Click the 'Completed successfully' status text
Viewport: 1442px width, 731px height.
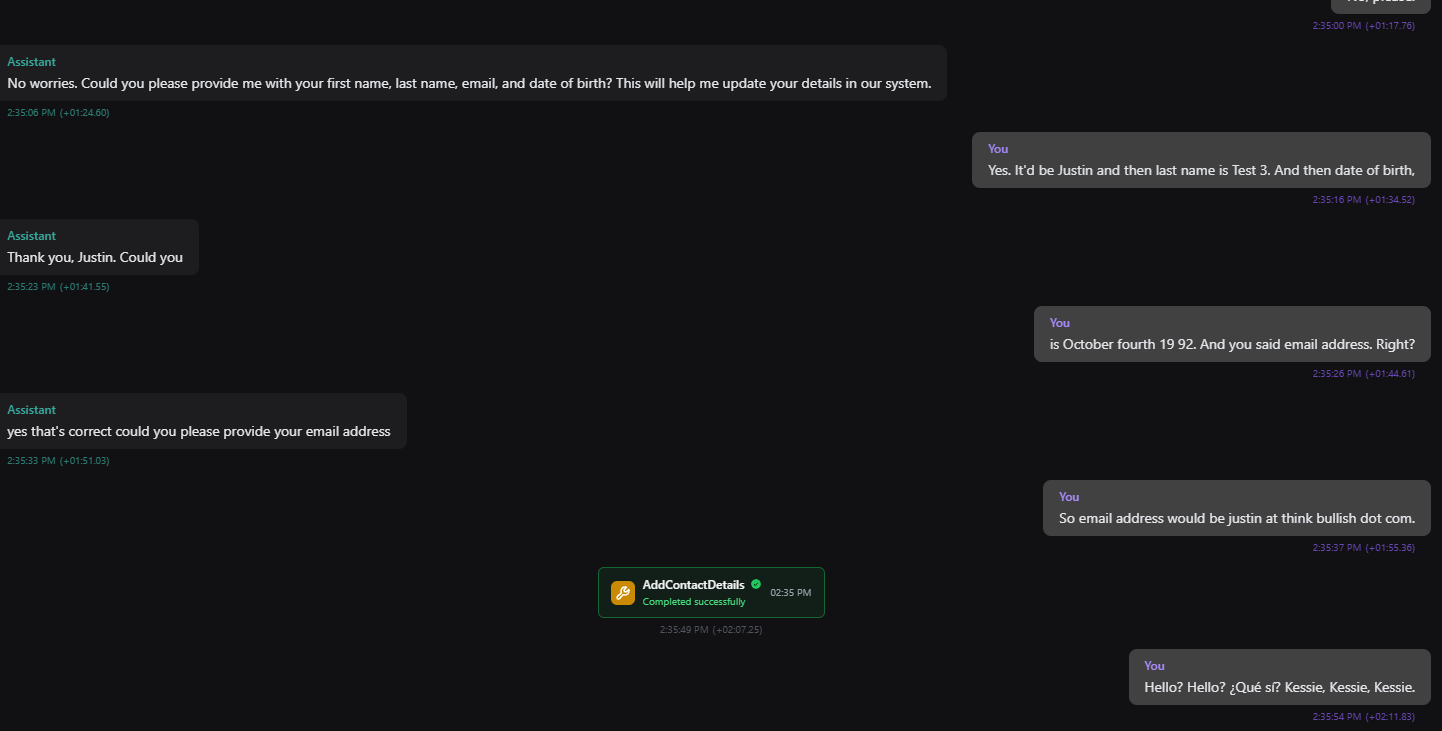(x=694, y=602)
